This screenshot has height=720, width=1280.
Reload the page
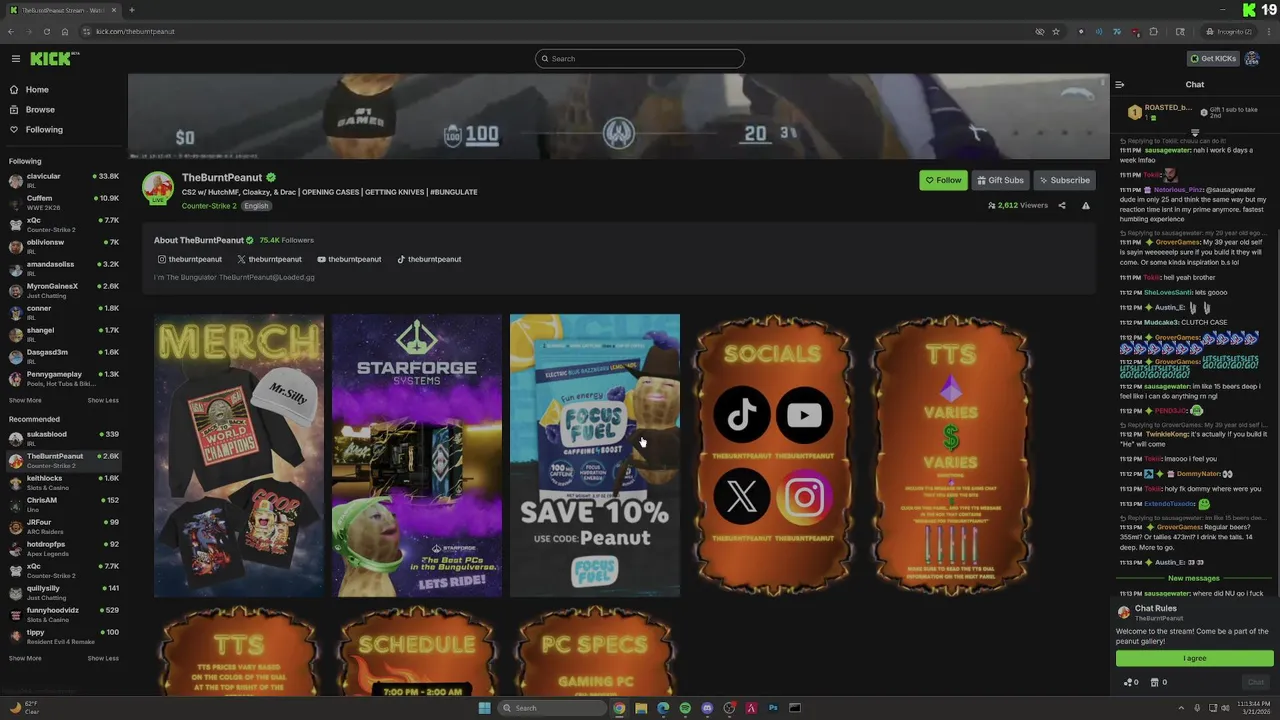(46, 31)
